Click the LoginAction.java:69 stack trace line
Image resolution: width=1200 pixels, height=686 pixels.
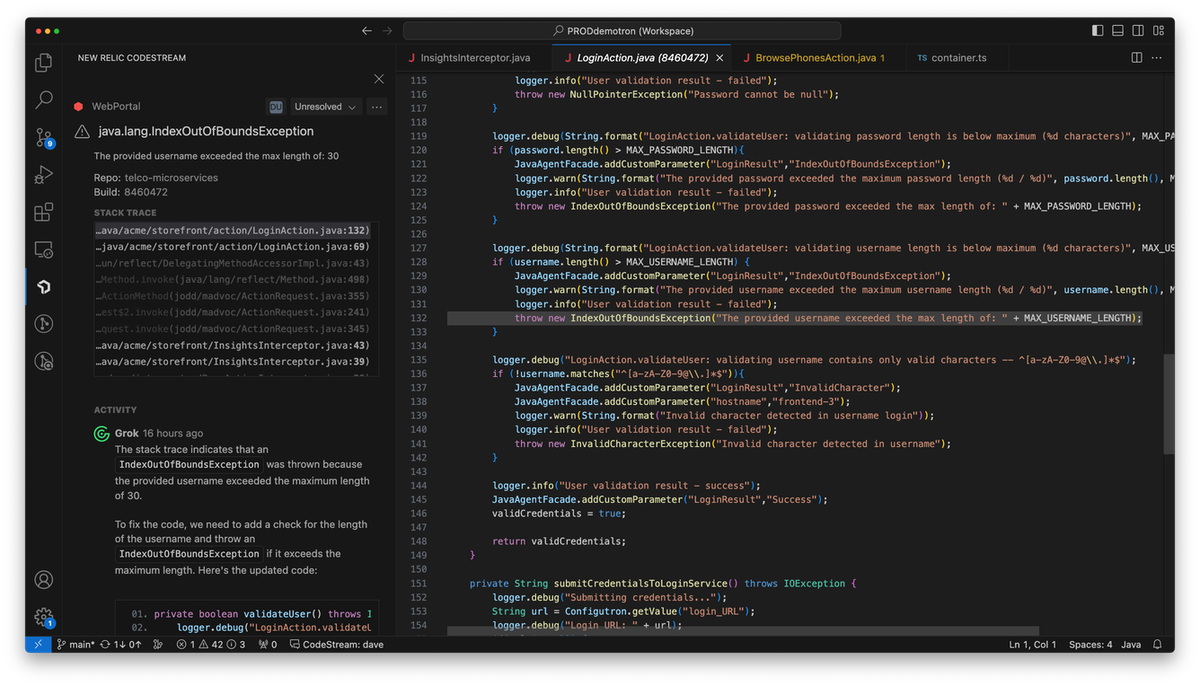click(233, 246)
